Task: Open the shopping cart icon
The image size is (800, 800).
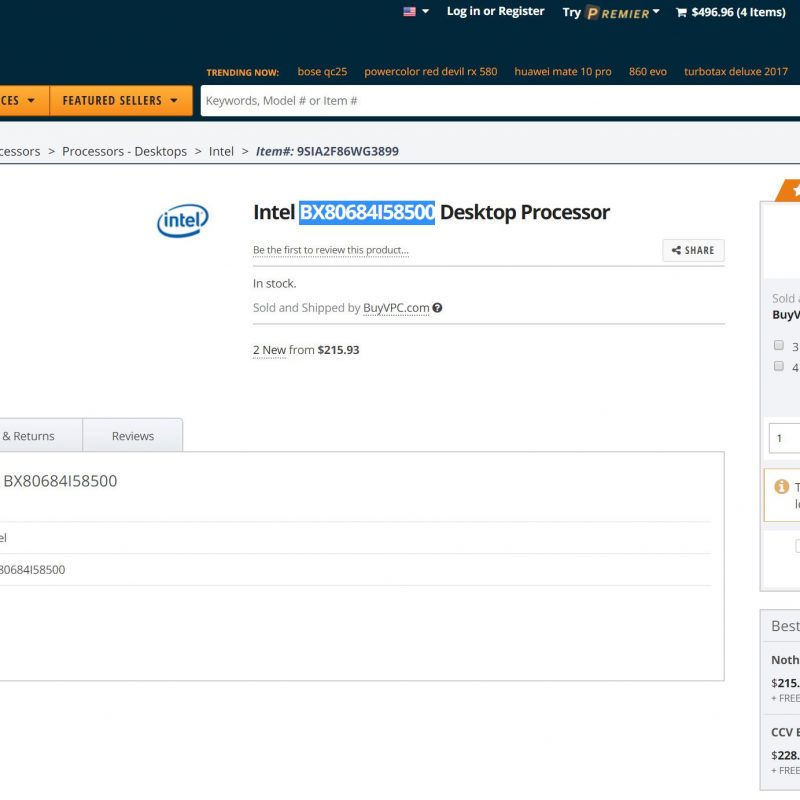Action: coord(681,12)
